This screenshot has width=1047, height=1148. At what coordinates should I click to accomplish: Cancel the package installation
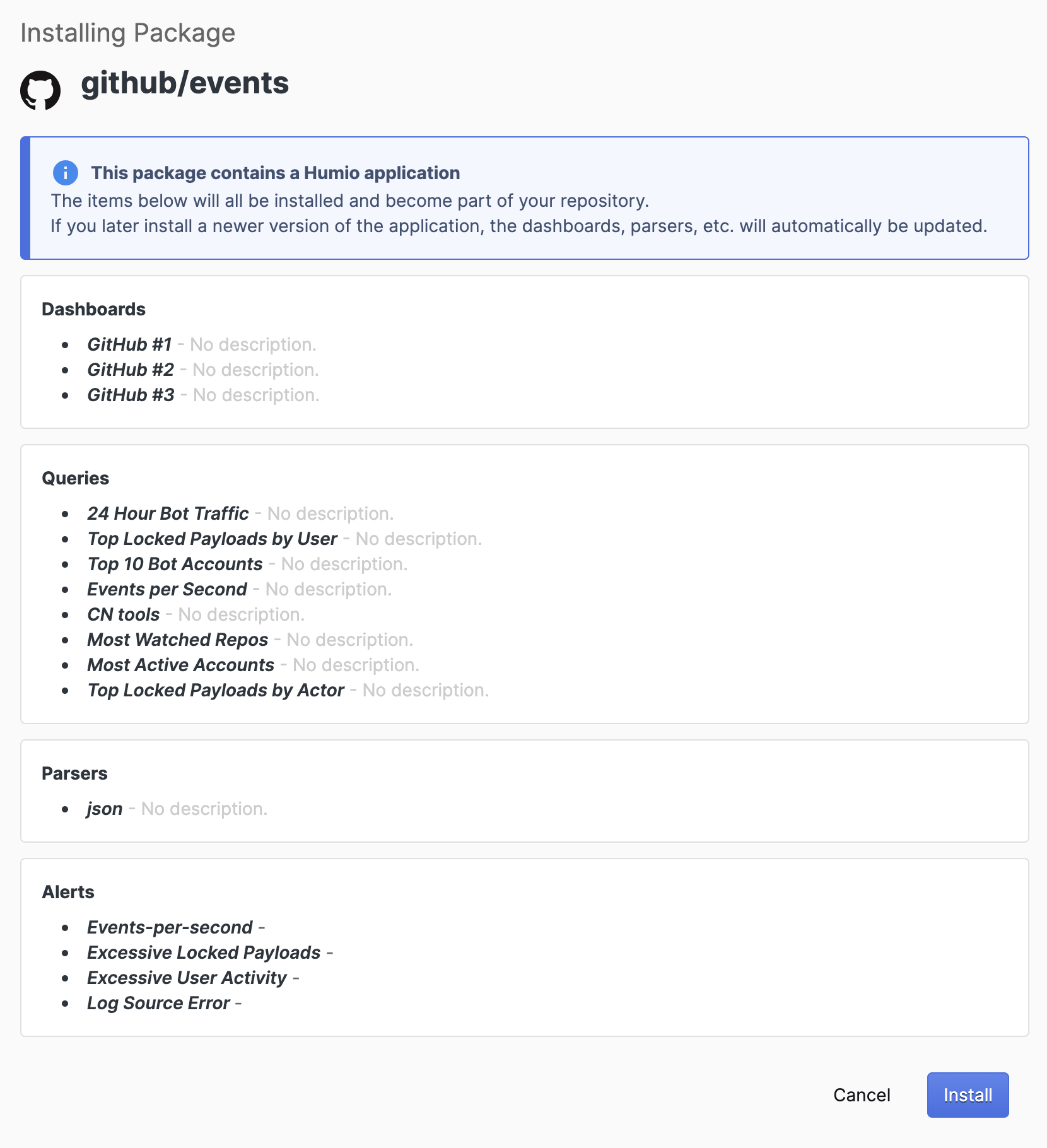[x=862, y=1095]
